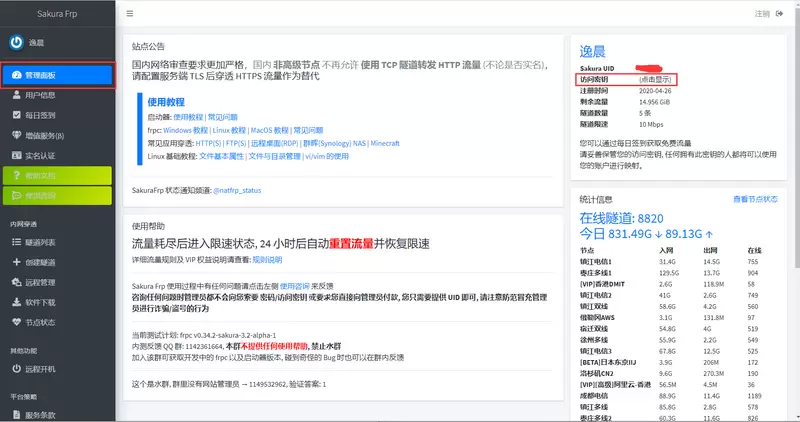Click the 逸晨 username heading in profile card
This screenshot has width=800, height=422.
pyautogui.click(x=592, y=51)
